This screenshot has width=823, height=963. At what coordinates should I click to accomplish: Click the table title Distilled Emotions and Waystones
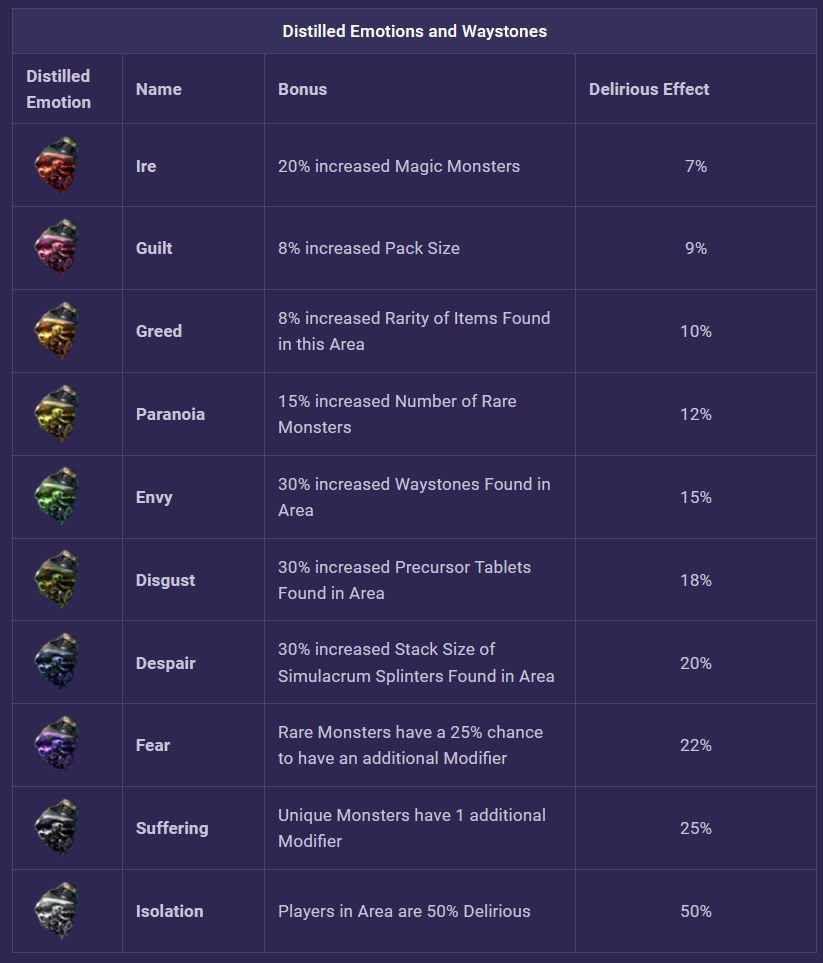click(x=414, y=31)
